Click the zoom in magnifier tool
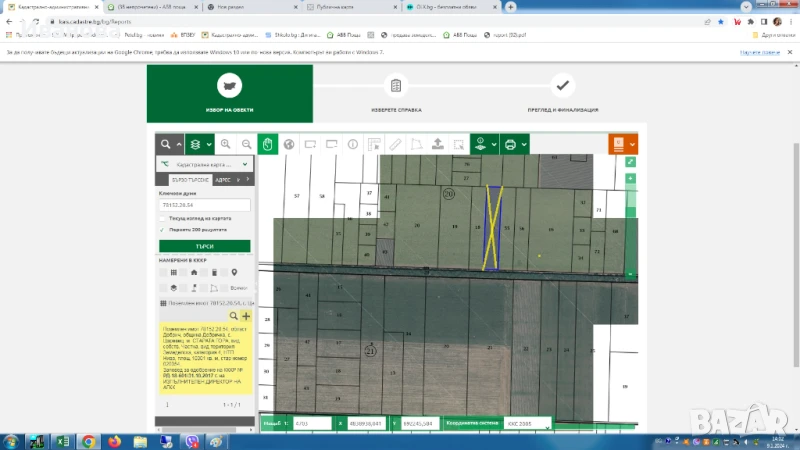Viewport: 800px width, 450px height. click(226, 144)
